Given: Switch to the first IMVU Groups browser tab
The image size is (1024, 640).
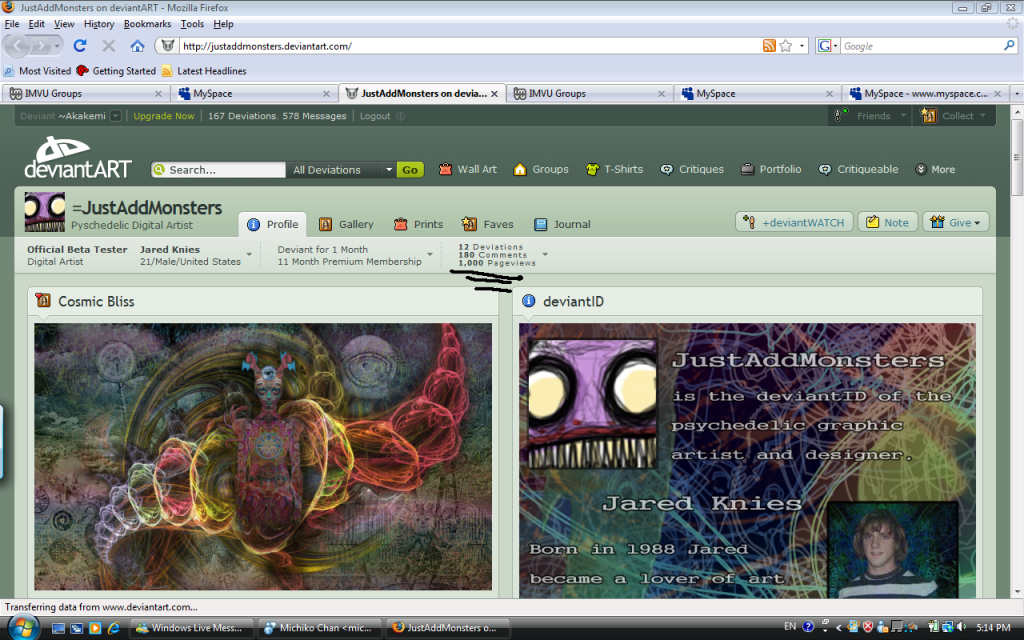Looking at the screenshot, I should click(86, 93).
